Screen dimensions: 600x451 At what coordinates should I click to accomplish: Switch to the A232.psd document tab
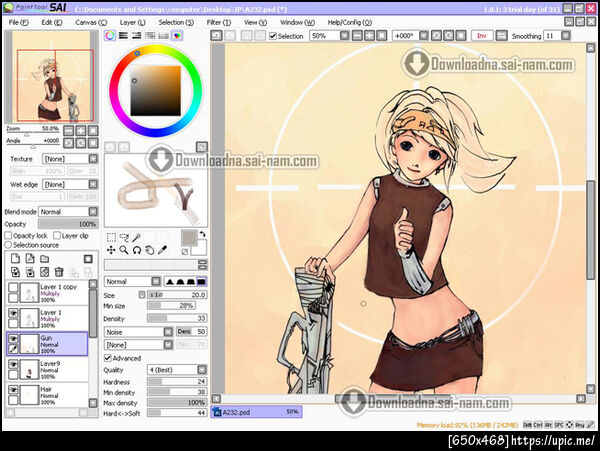(256, 412)
